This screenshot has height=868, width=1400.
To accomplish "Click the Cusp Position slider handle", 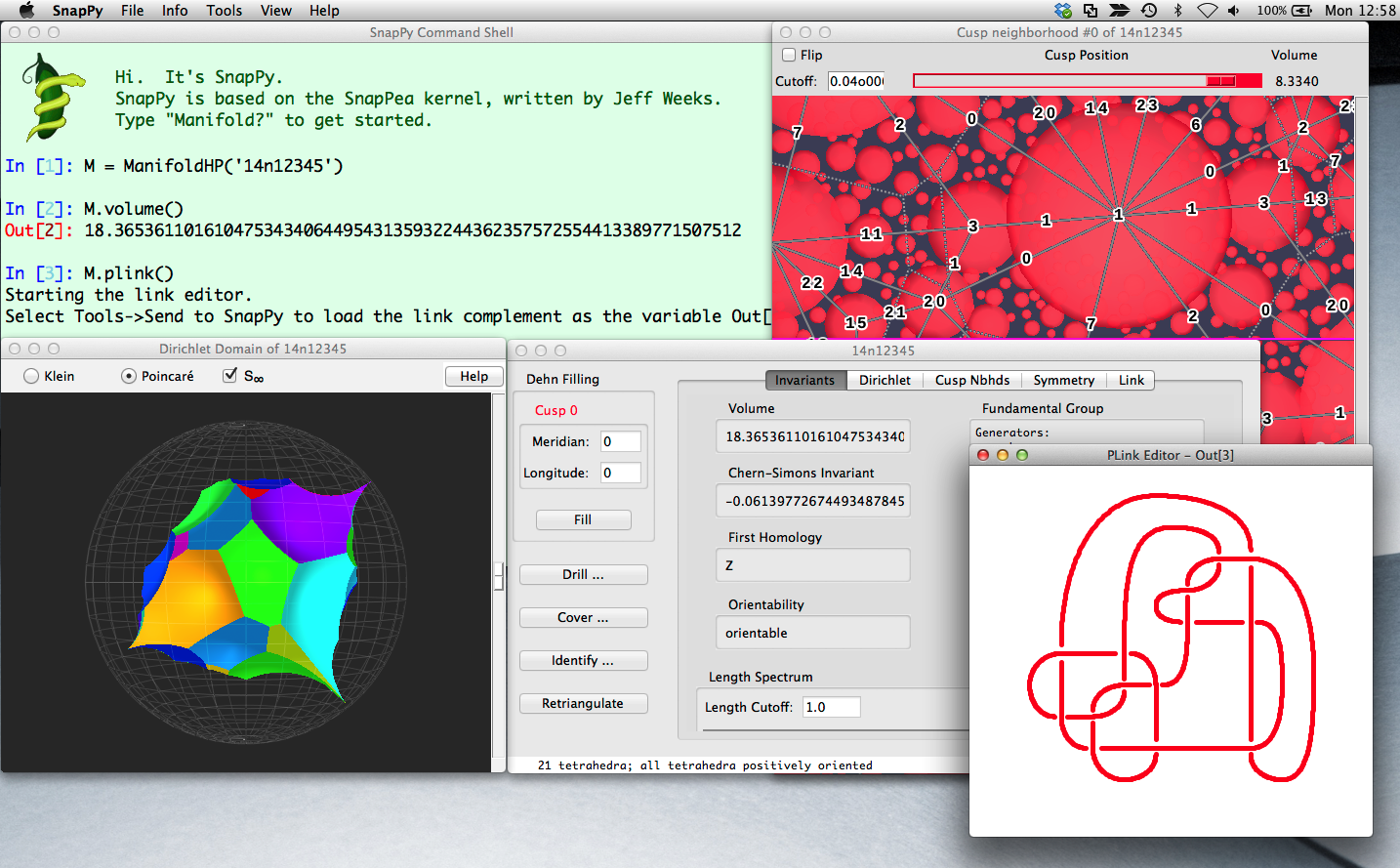I will click(x=1220, y=81).
